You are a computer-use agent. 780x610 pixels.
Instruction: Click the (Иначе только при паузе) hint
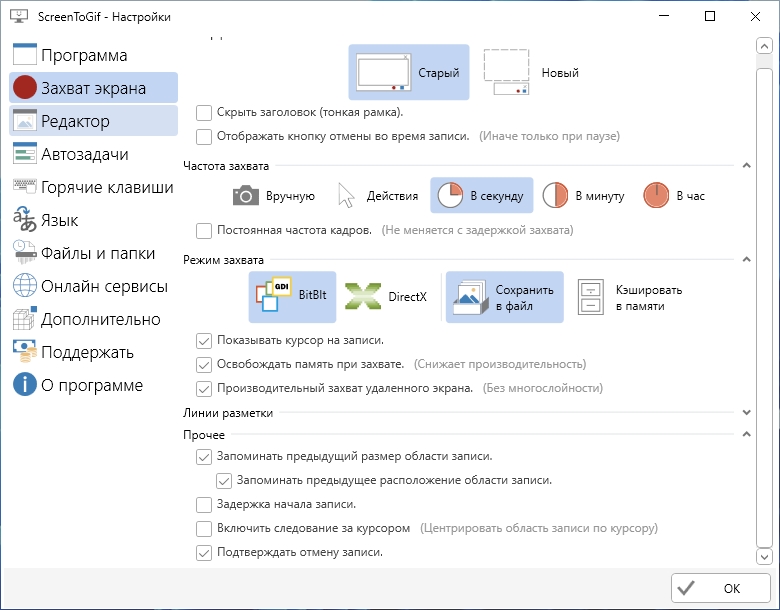(549, 136)
